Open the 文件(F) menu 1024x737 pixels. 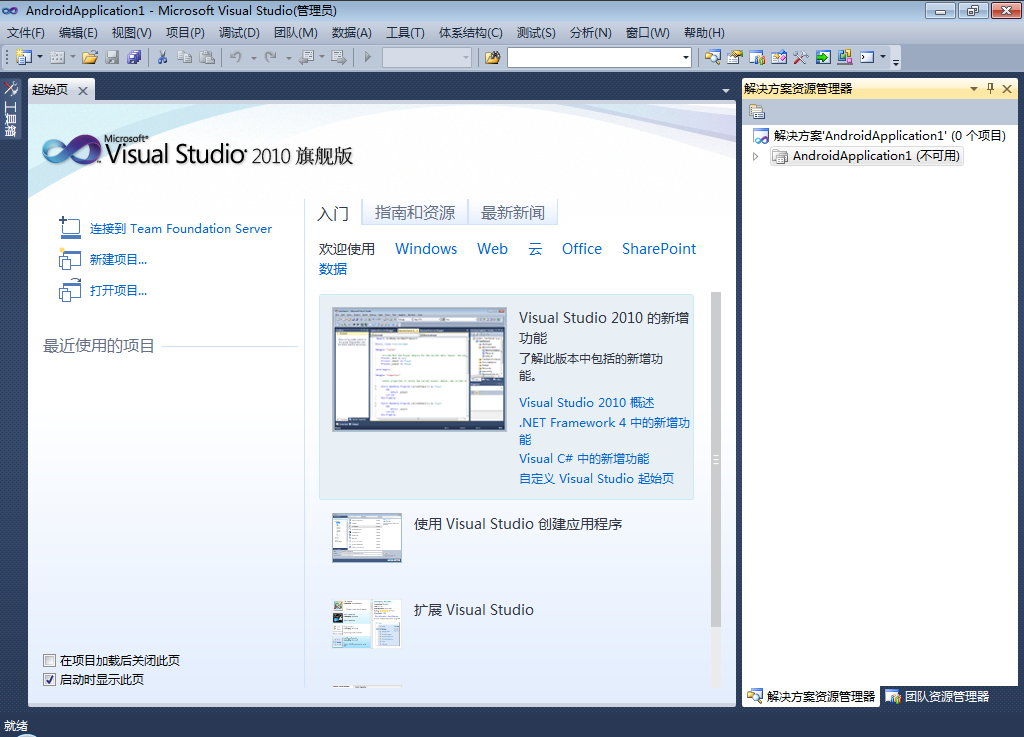[25, 33]
